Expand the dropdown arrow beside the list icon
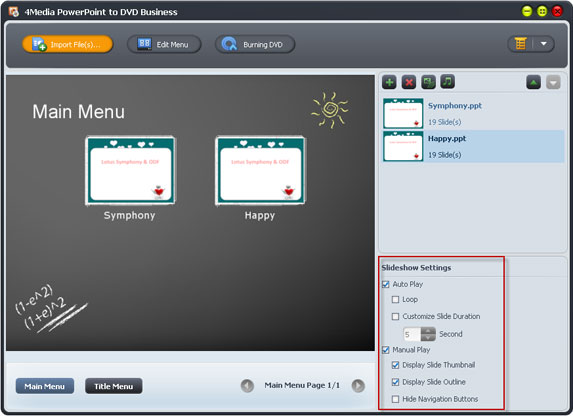Screen dimensions: 573x416 pos(543,44)
